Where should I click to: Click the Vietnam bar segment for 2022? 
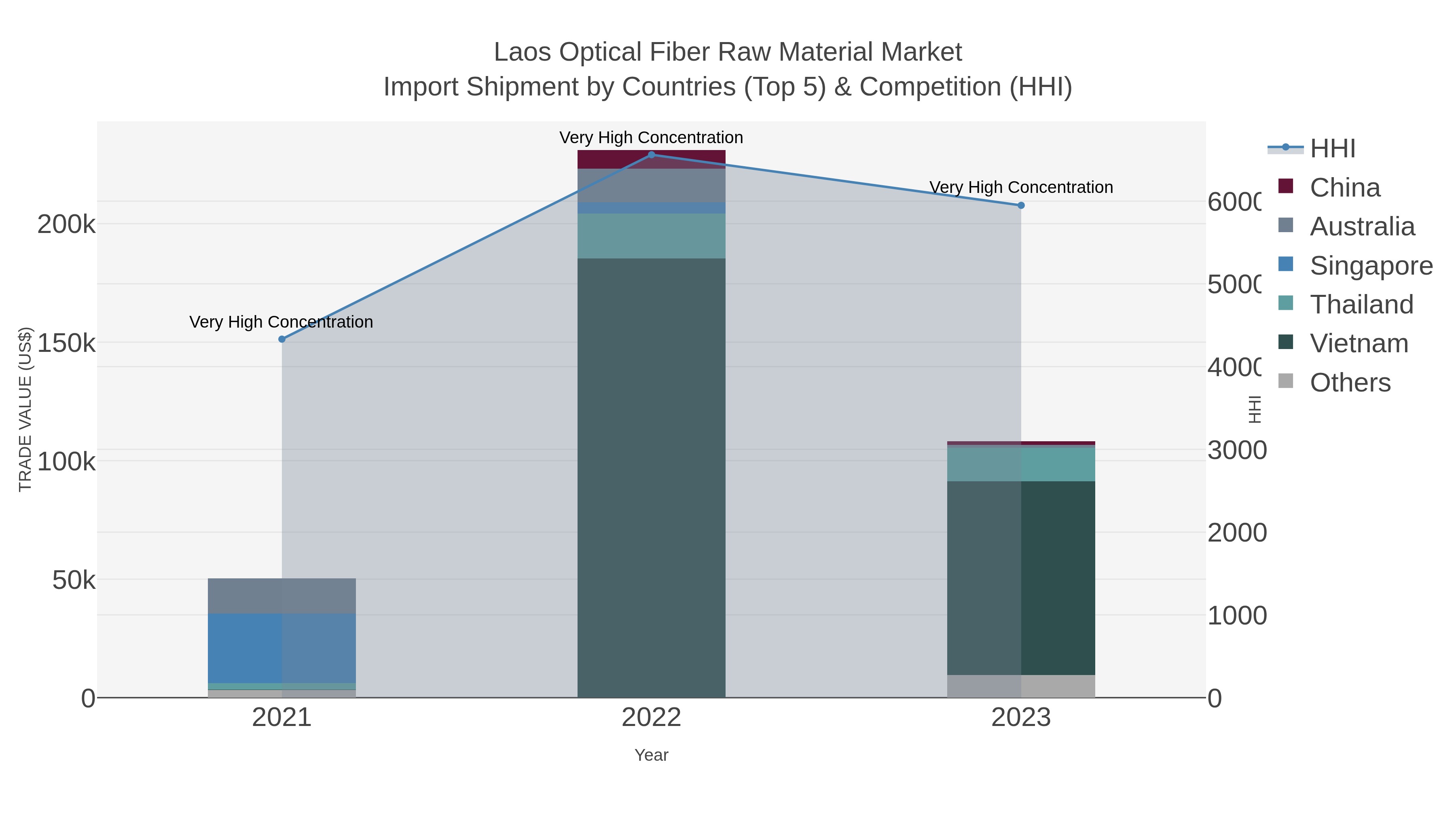coord(651,478)
